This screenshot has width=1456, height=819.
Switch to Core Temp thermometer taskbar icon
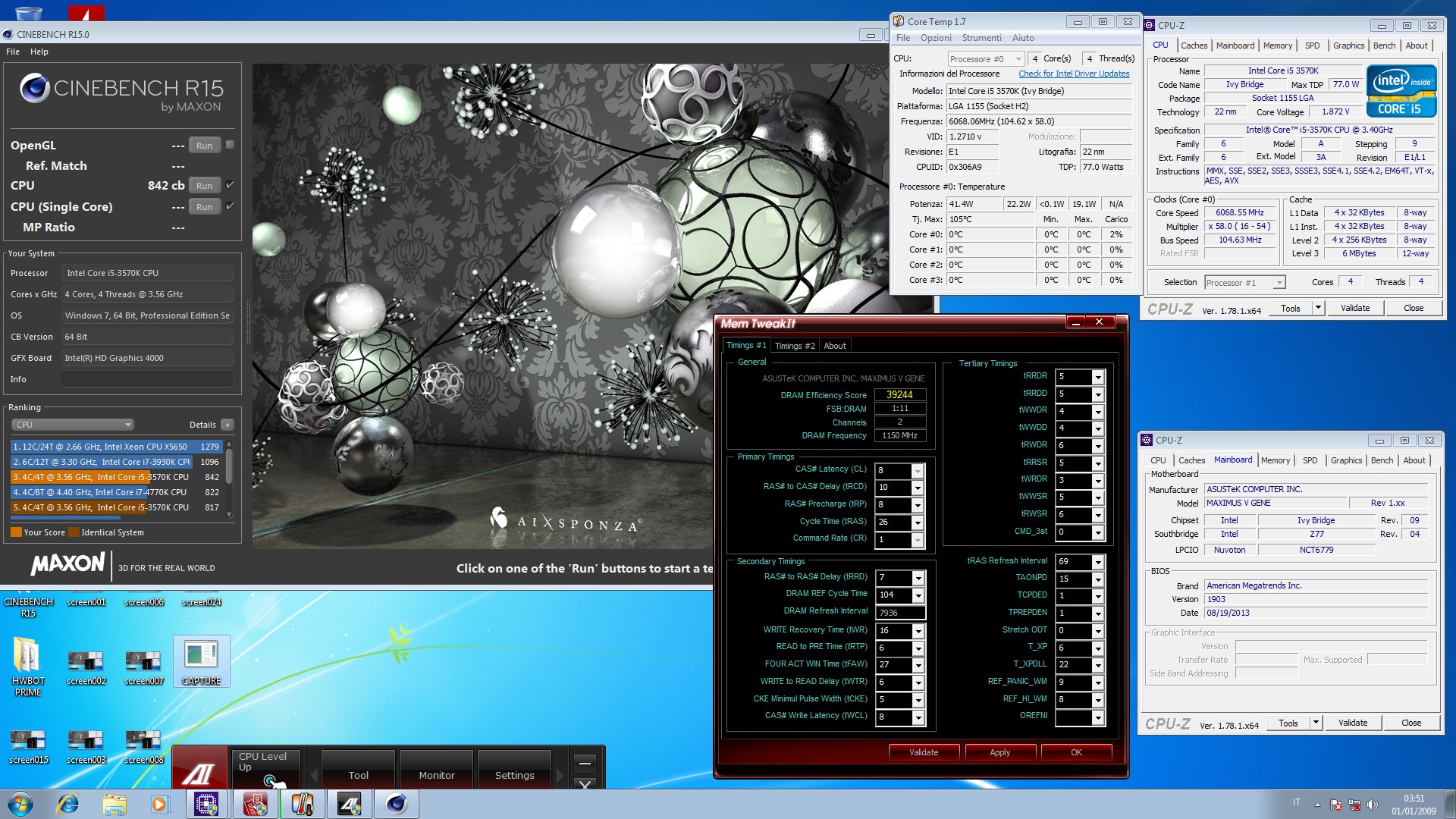pyautogui.click(x=303, y=804)
